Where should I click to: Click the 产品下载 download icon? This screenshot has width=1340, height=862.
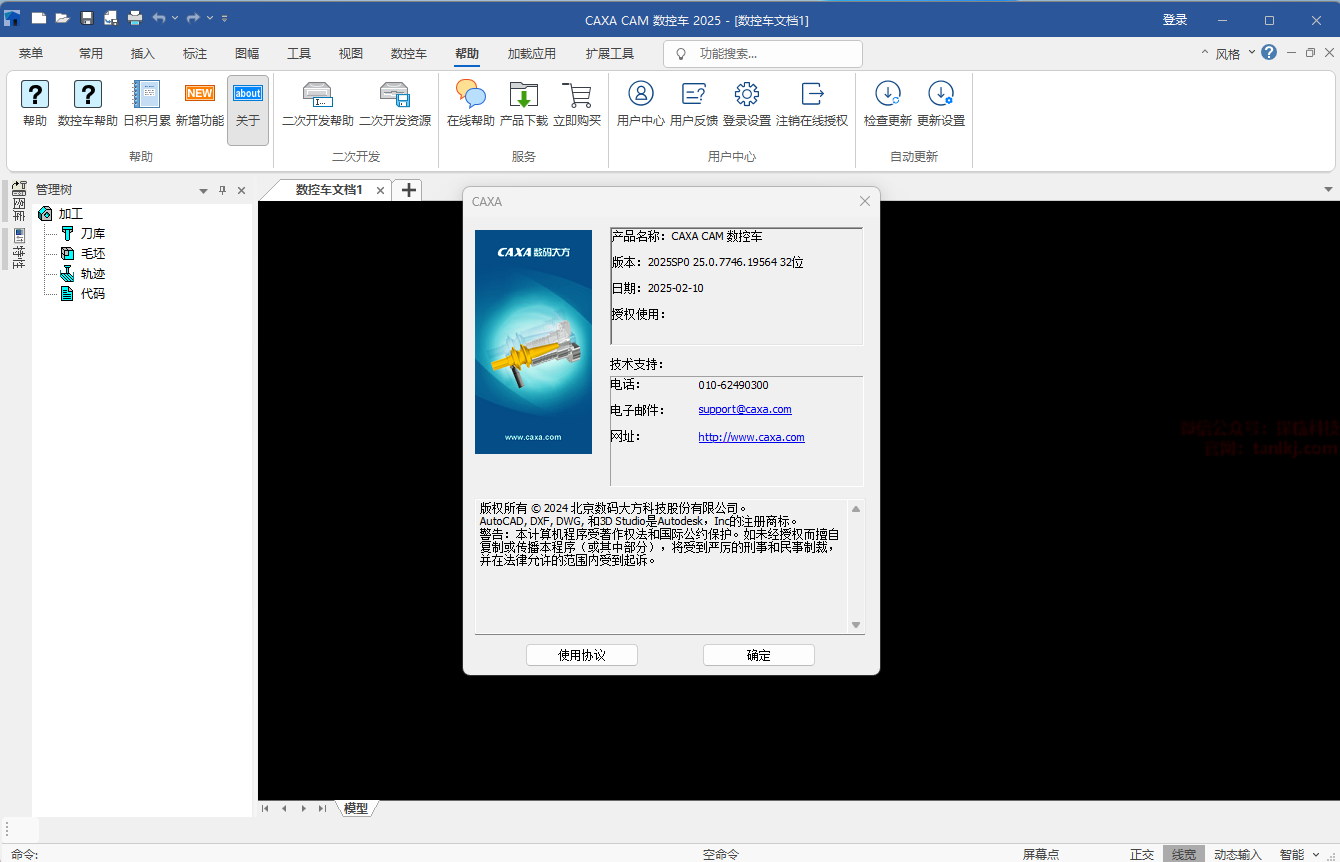[524, 95]
